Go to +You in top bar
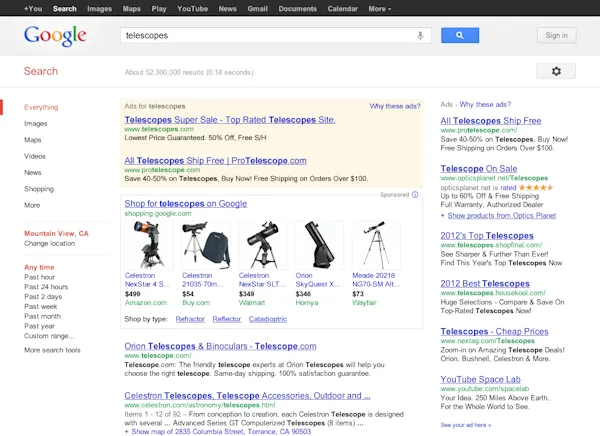 point(33,8)
